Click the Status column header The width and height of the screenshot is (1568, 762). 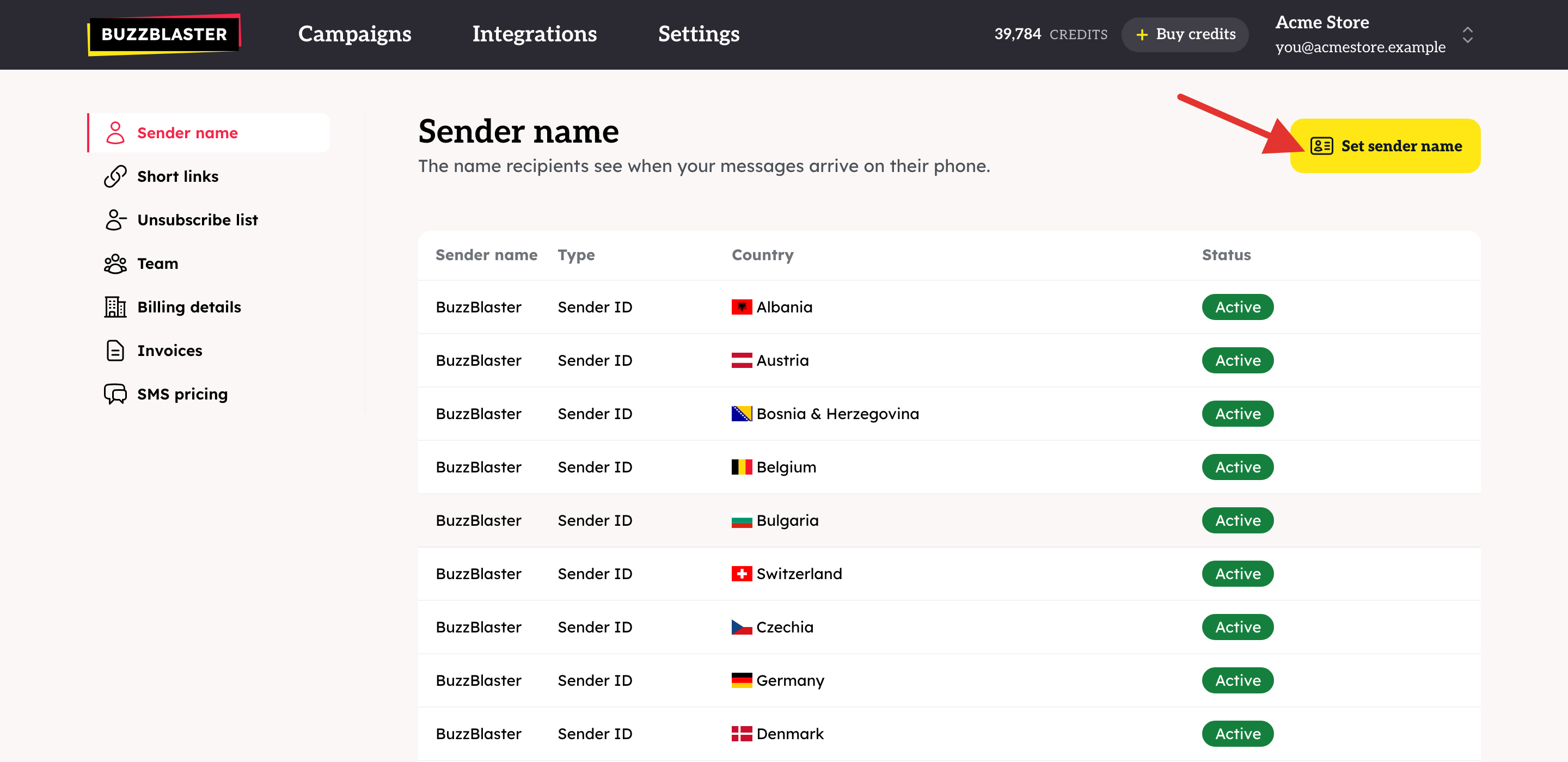1226,255
